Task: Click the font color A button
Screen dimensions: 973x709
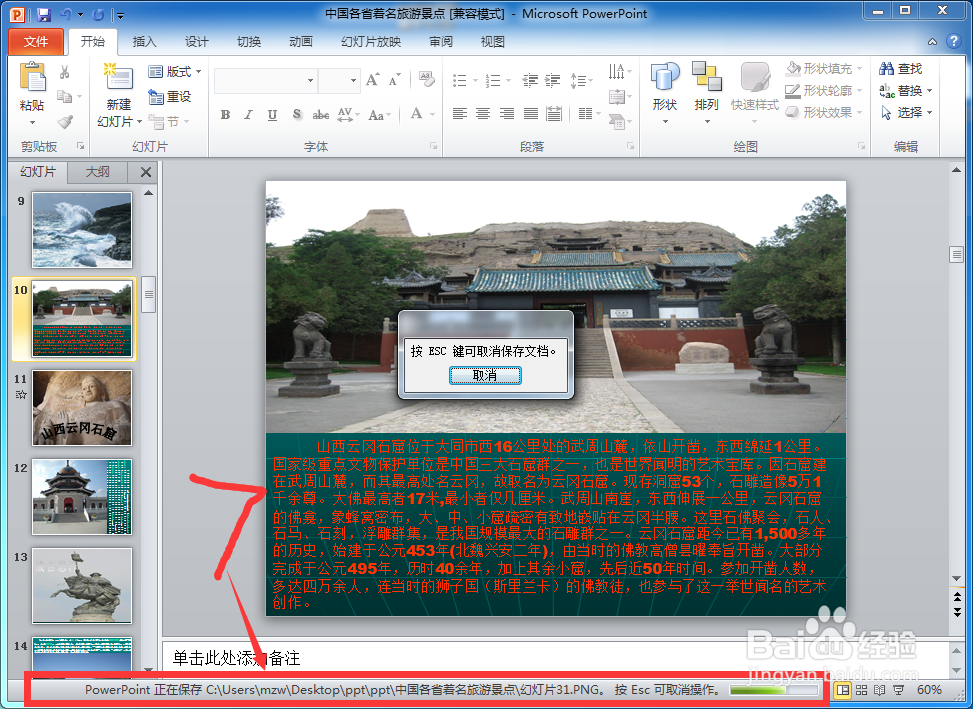Action: (x=416, y=114)
